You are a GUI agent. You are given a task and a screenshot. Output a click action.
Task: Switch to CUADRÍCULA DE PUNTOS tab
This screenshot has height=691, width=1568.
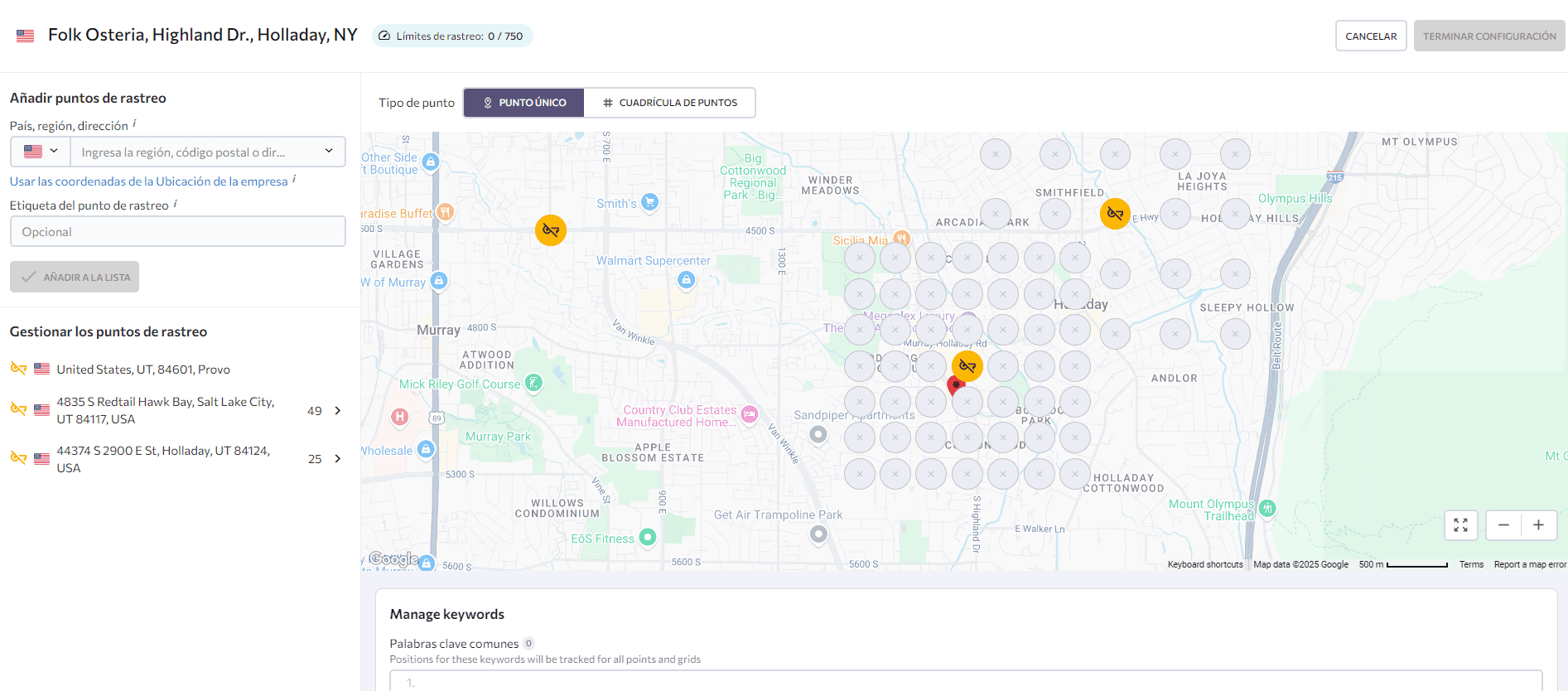click(x=669, y=103)
